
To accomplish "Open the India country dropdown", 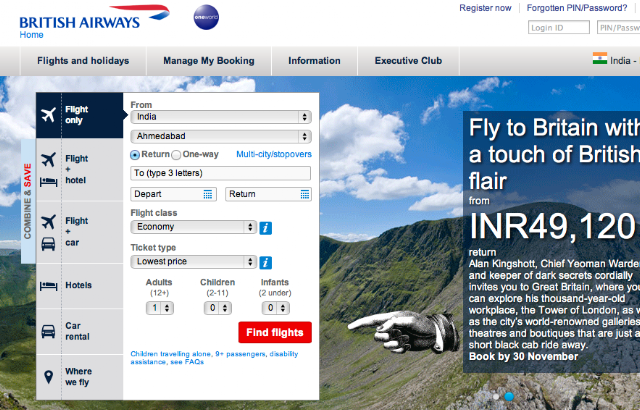I will [x=221, y=117].
